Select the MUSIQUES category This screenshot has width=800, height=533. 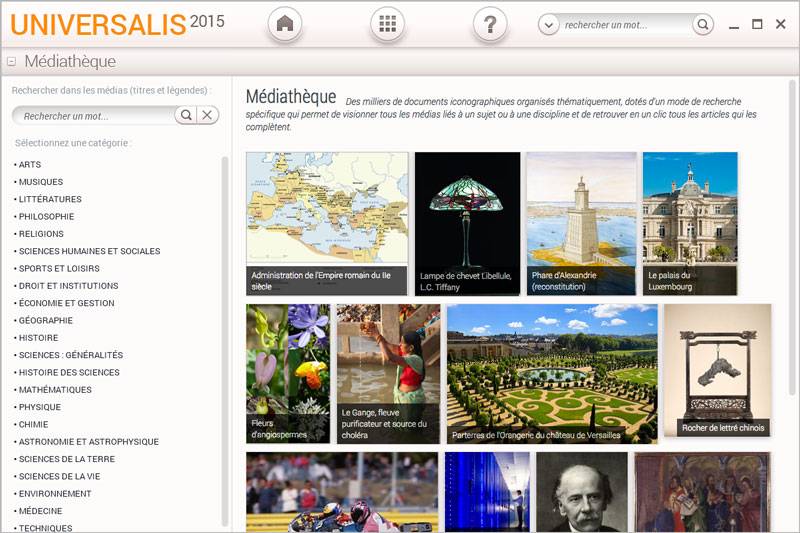[x=40, y=182]
